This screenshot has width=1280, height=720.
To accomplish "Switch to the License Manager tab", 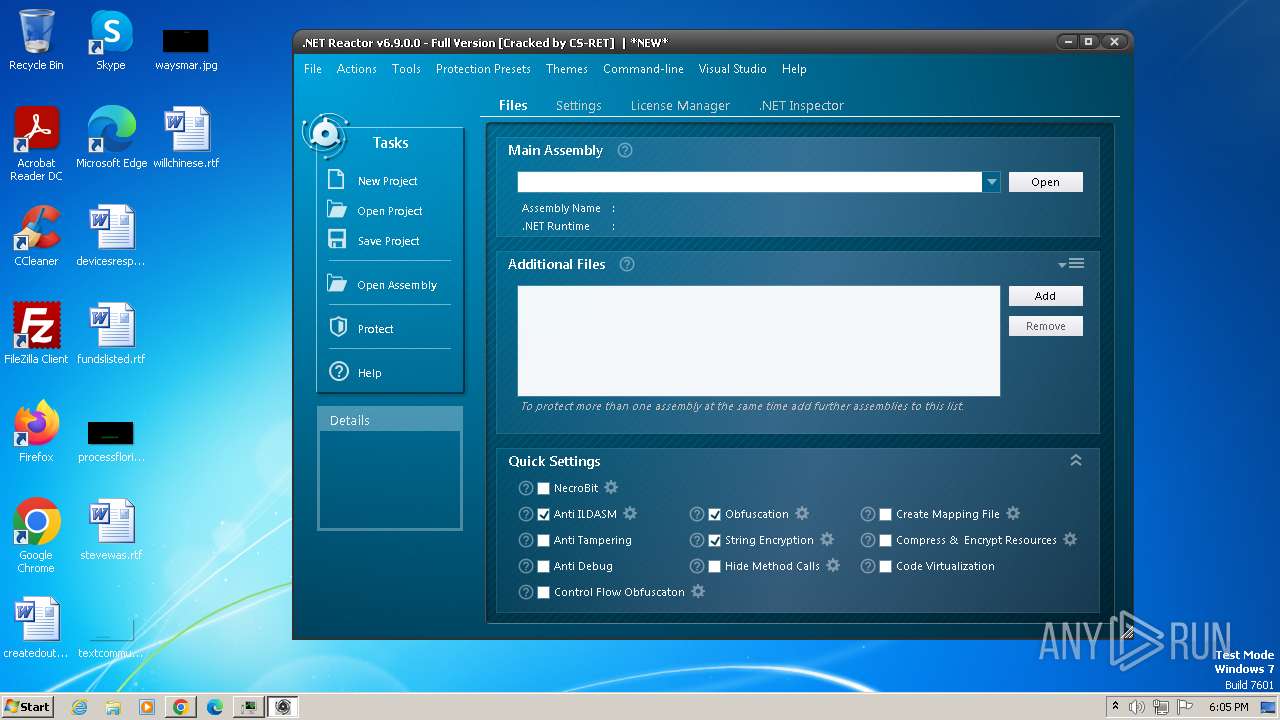I will [x=680, y=105].
